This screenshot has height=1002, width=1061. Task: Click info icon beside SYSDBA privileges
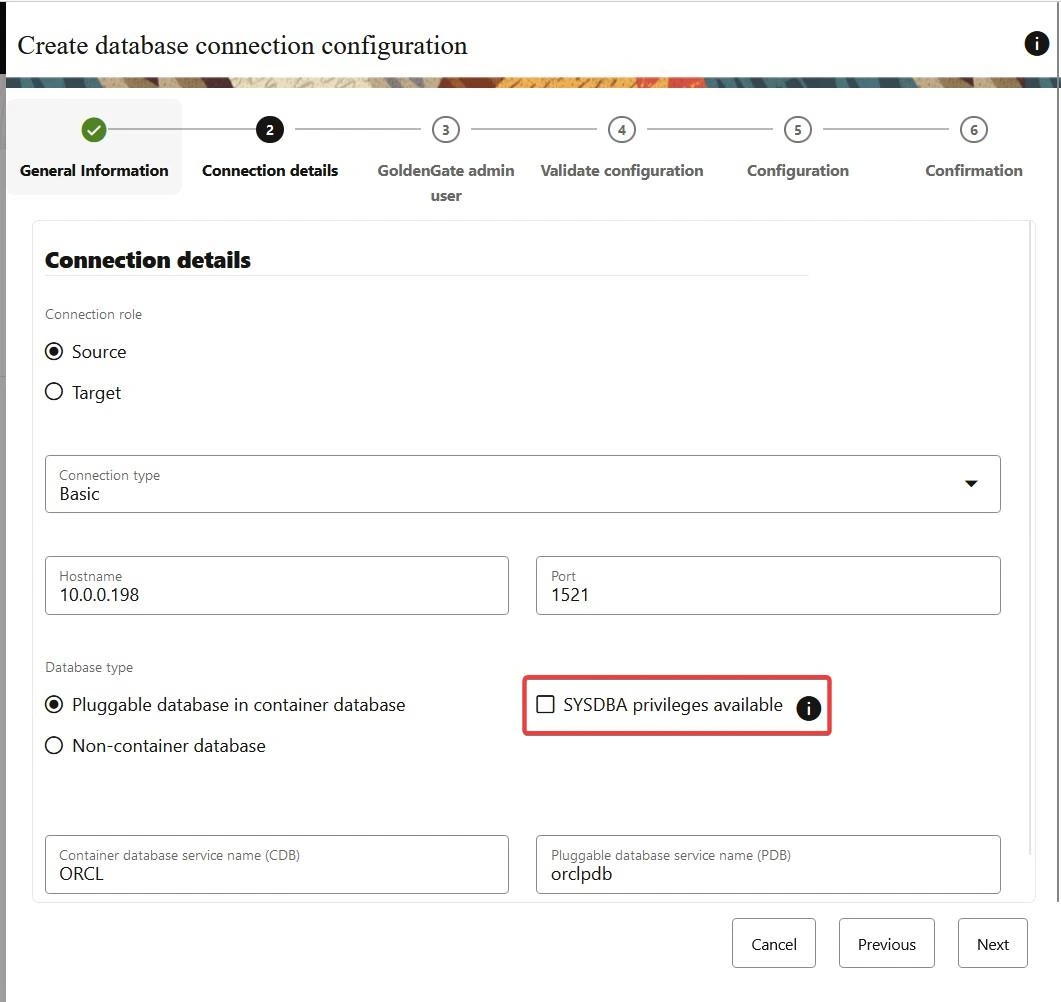click(808, 708)
